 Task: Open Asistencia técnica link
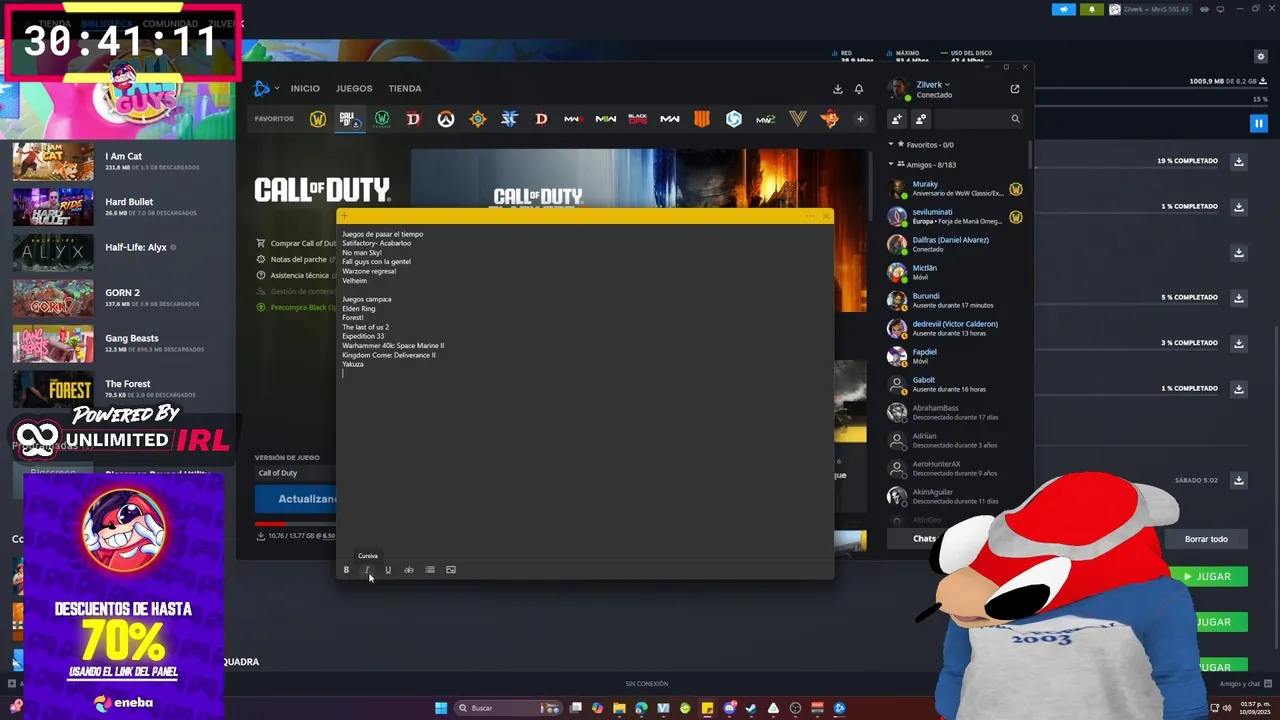click(x=296, y=275)
